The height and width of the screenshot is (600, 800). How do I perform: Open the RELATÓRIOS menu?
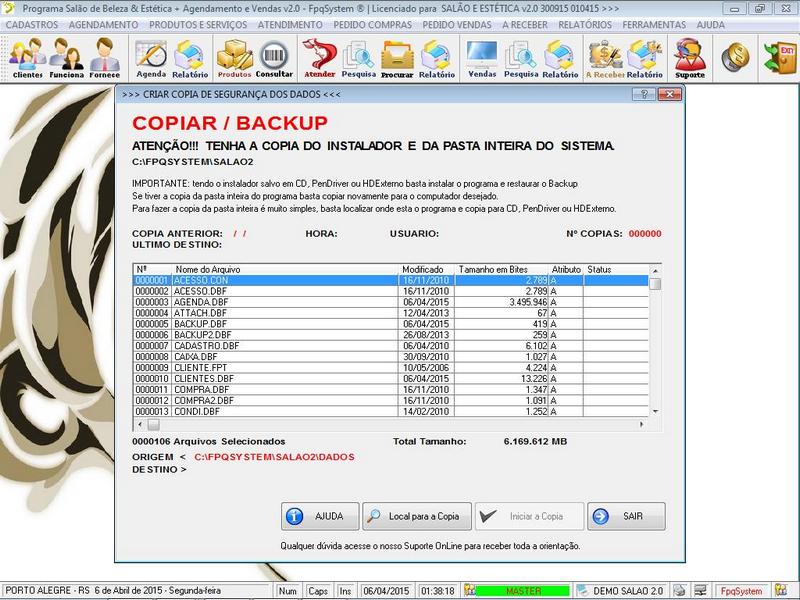[x=585, y=23]
